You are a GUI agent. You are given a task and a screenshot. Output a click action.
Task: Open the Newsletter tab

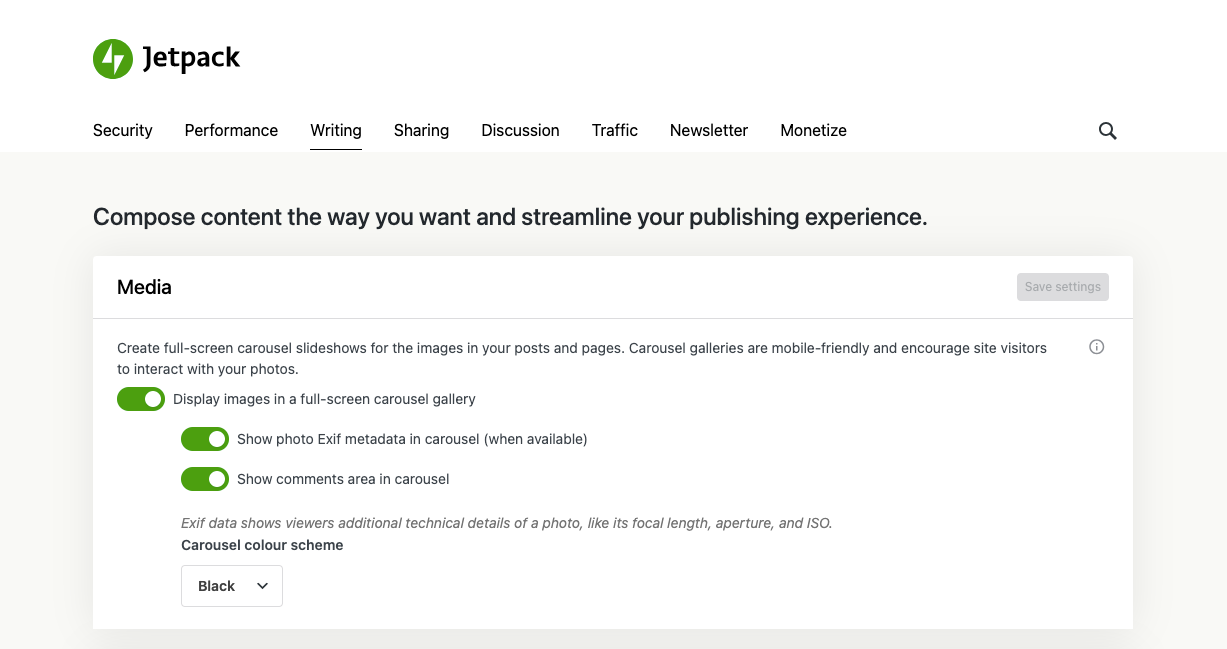pyautogui.click(x=709, y=130)
